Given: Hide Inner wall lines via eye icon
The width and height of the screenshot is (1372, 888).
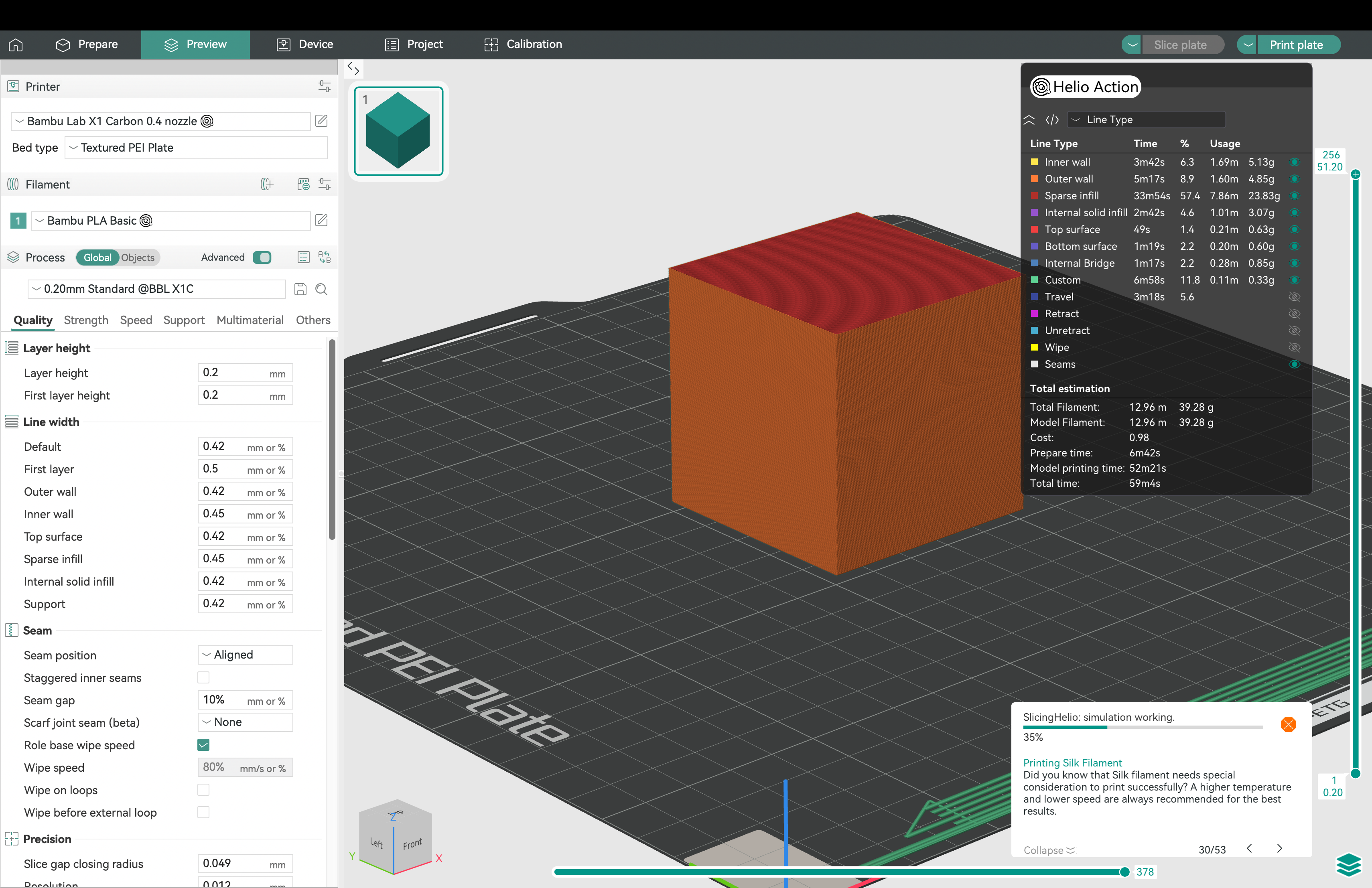Looking at the screenshot, I should pyautogui.click(x=1294, y=162).
